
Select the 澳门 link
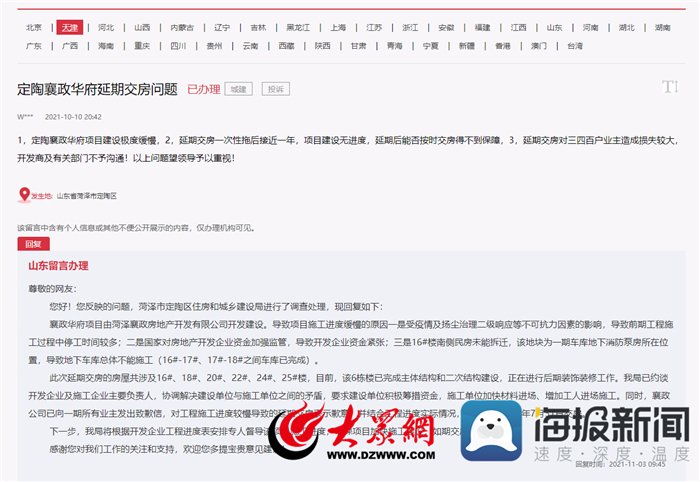click(539, 46)
